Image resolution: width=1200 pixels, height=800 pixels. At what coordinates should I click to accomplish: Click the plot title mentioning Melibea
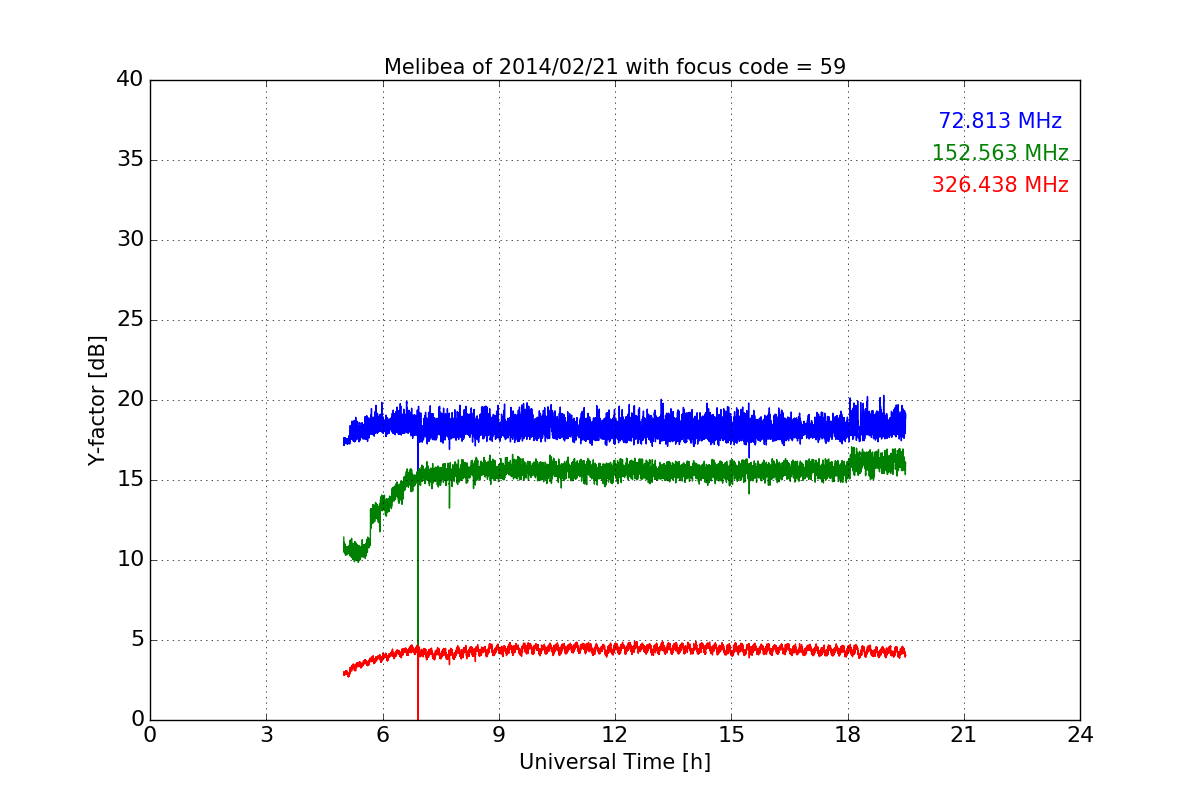[615, 67]
